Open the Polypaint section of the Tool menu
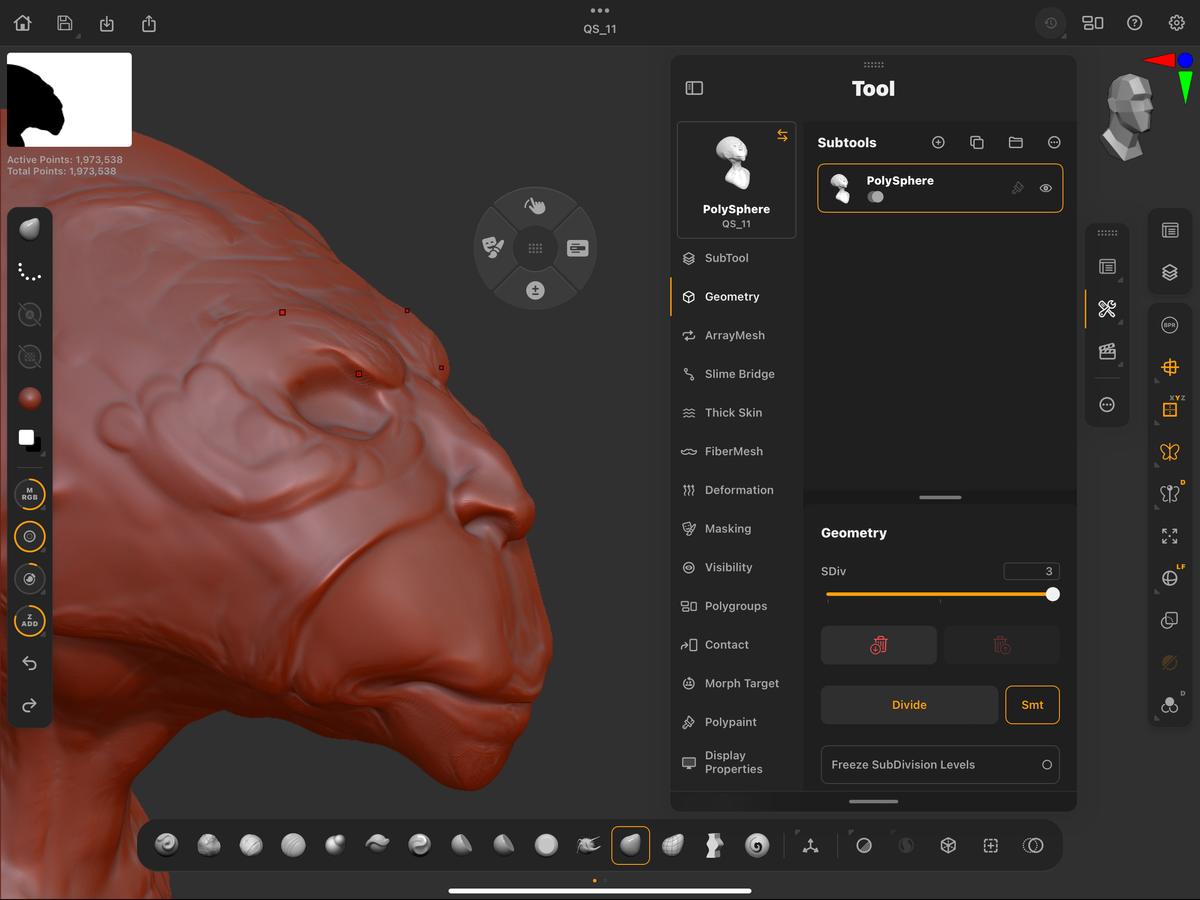Screen dimensions: 1200x900 (733, 721)
